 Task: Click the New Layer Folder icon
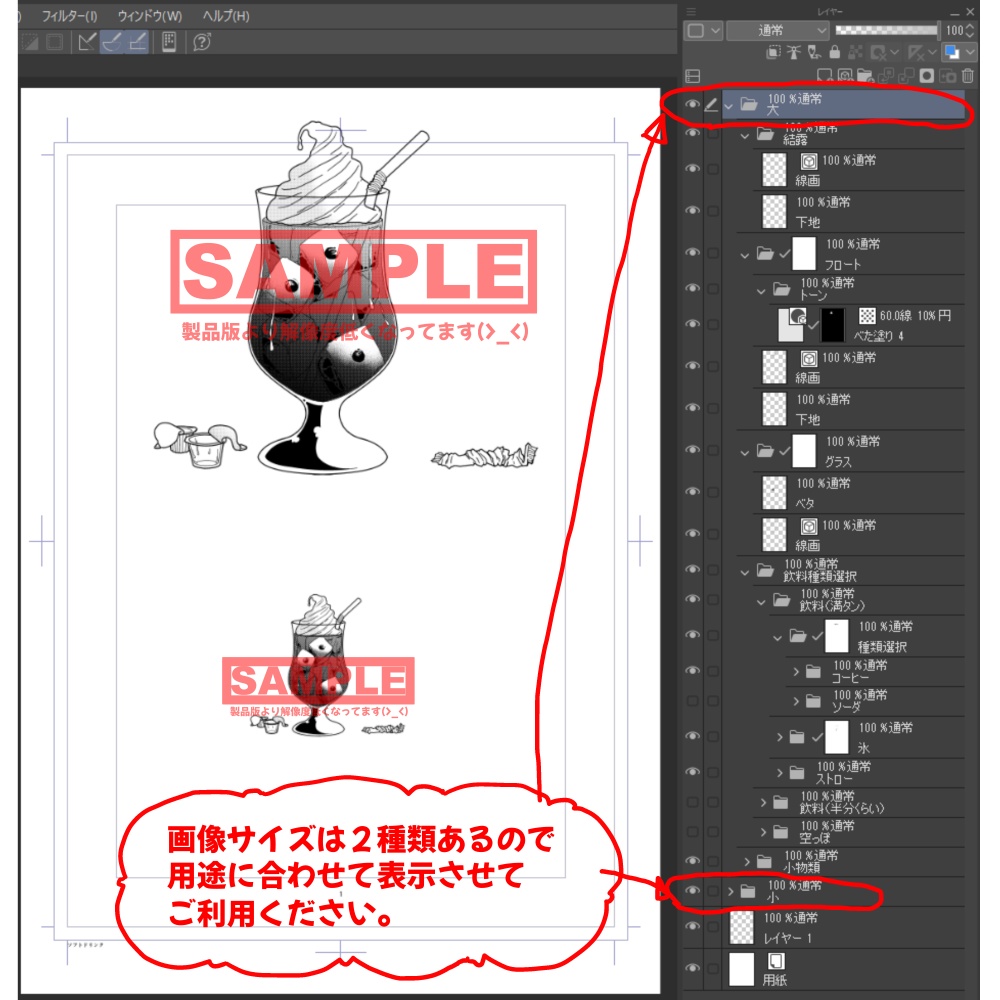point(865,74)
